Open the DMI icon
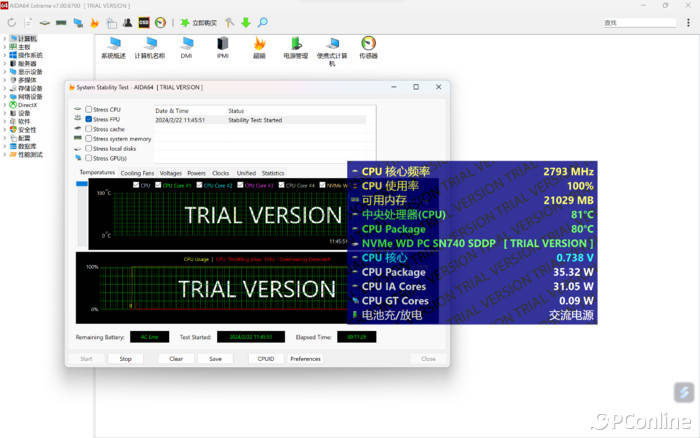This screenshot has height=438, width=700. [x=186, y=44]
